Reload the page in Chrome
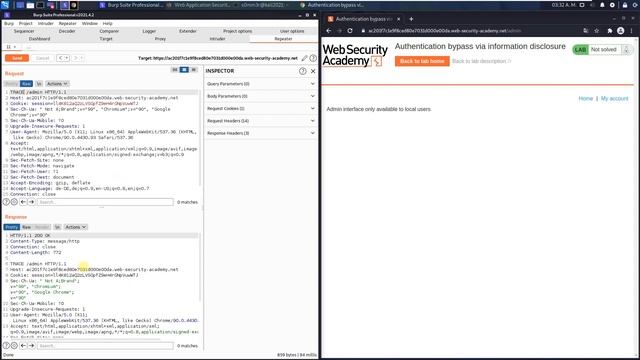 coord(350,31)
